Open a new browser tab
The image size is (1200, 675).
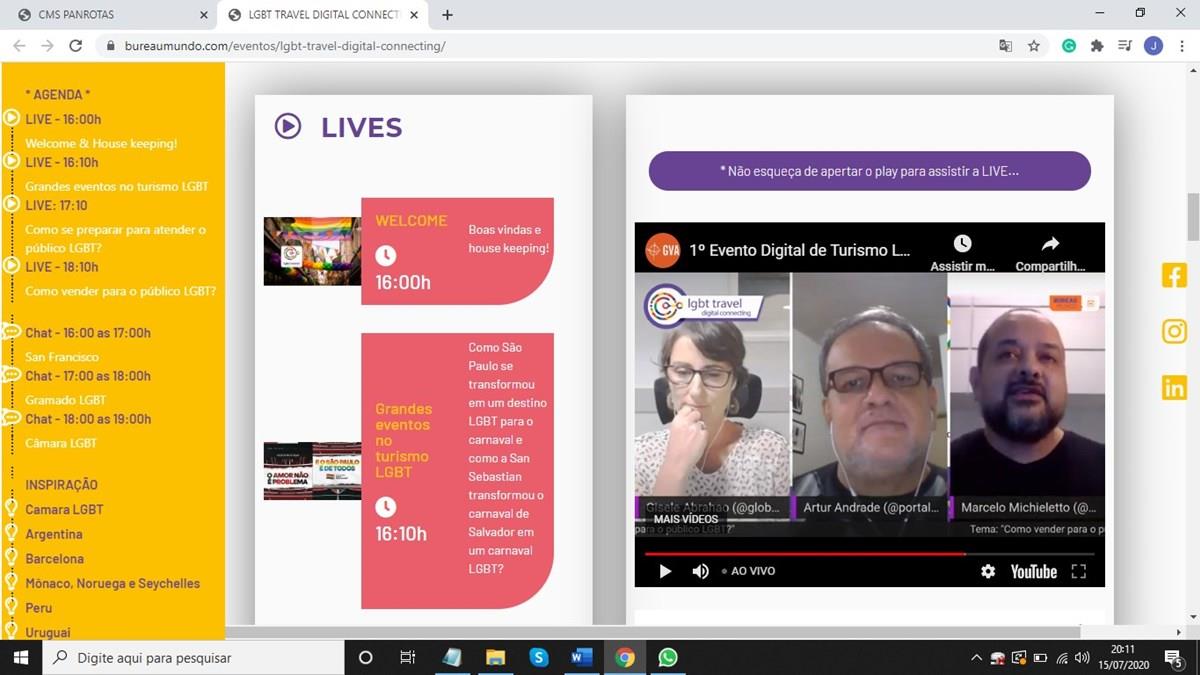pos(447,15)
